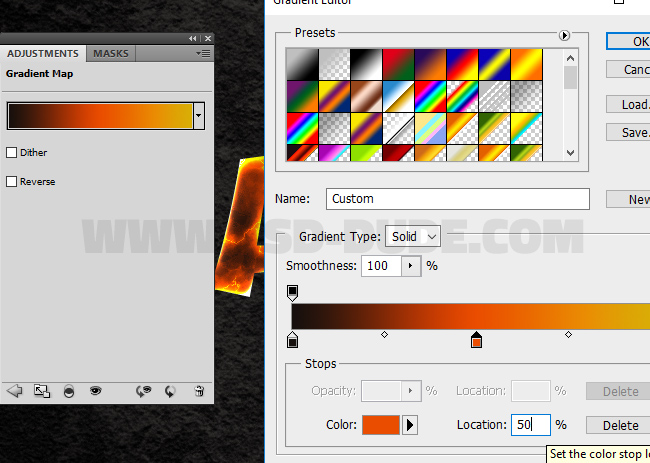650x463 pixels.
Task: Choose Violet, Green, Orange gradient preset
Action: tap(302, 96)
